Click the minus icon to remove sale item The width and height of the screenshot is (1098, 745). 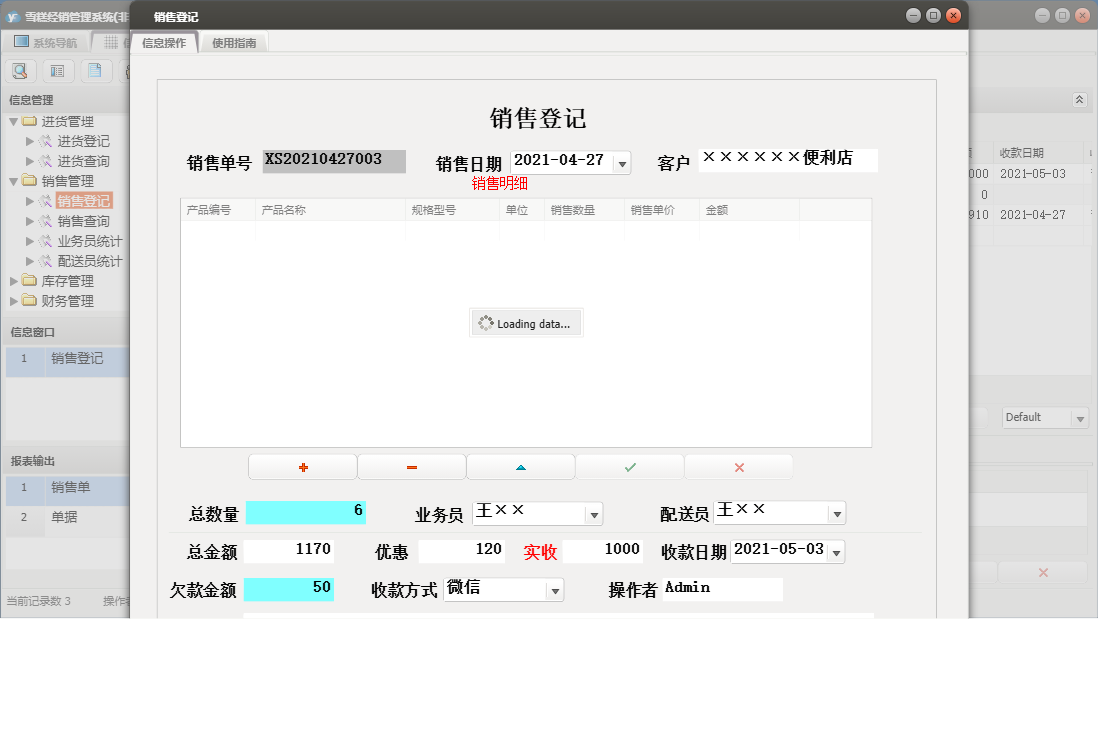pyautogui.click(x=411, y=466)
